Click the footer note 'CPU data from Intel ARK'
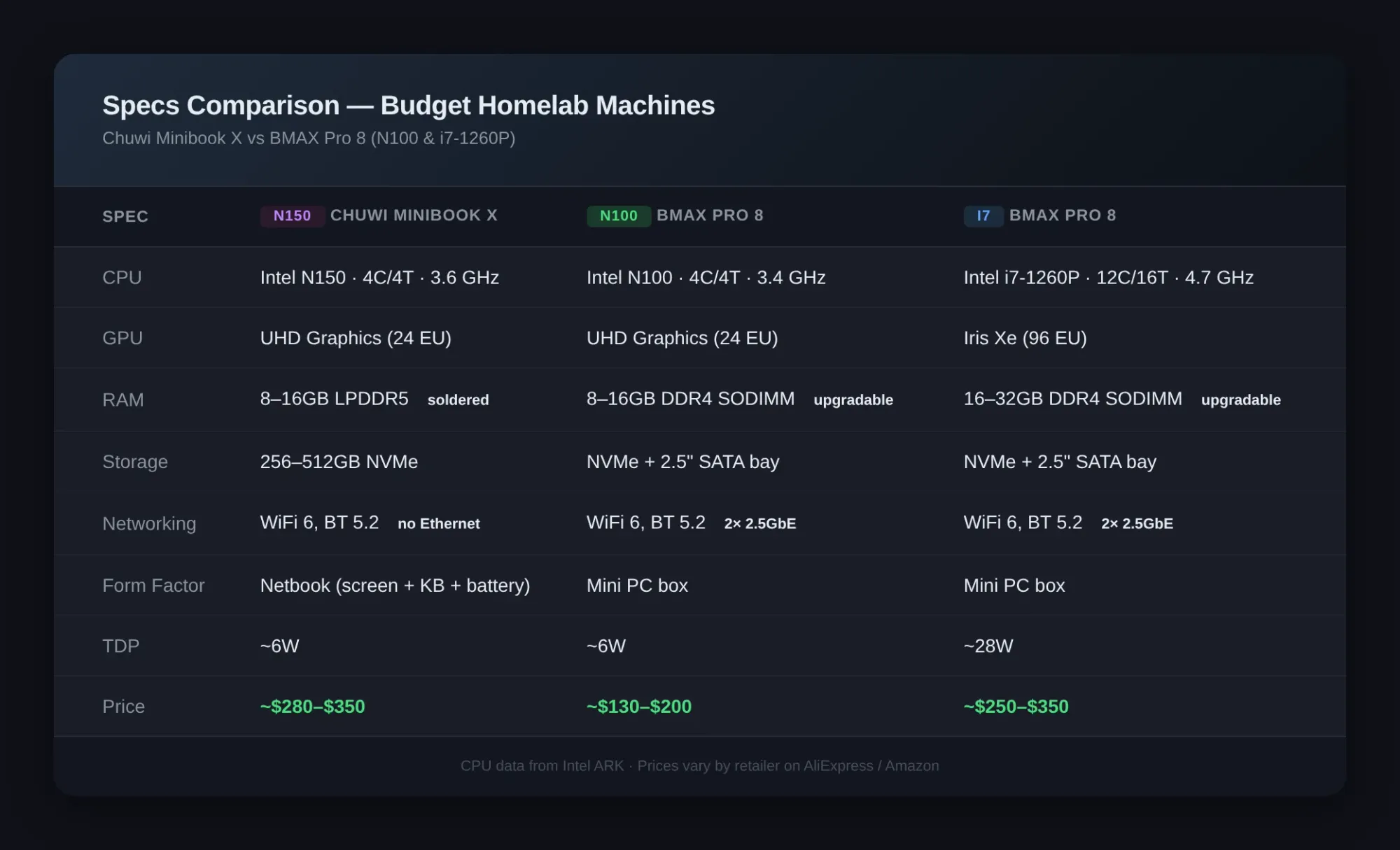This screenshot has width=1400, height=850. click(542, 766)
